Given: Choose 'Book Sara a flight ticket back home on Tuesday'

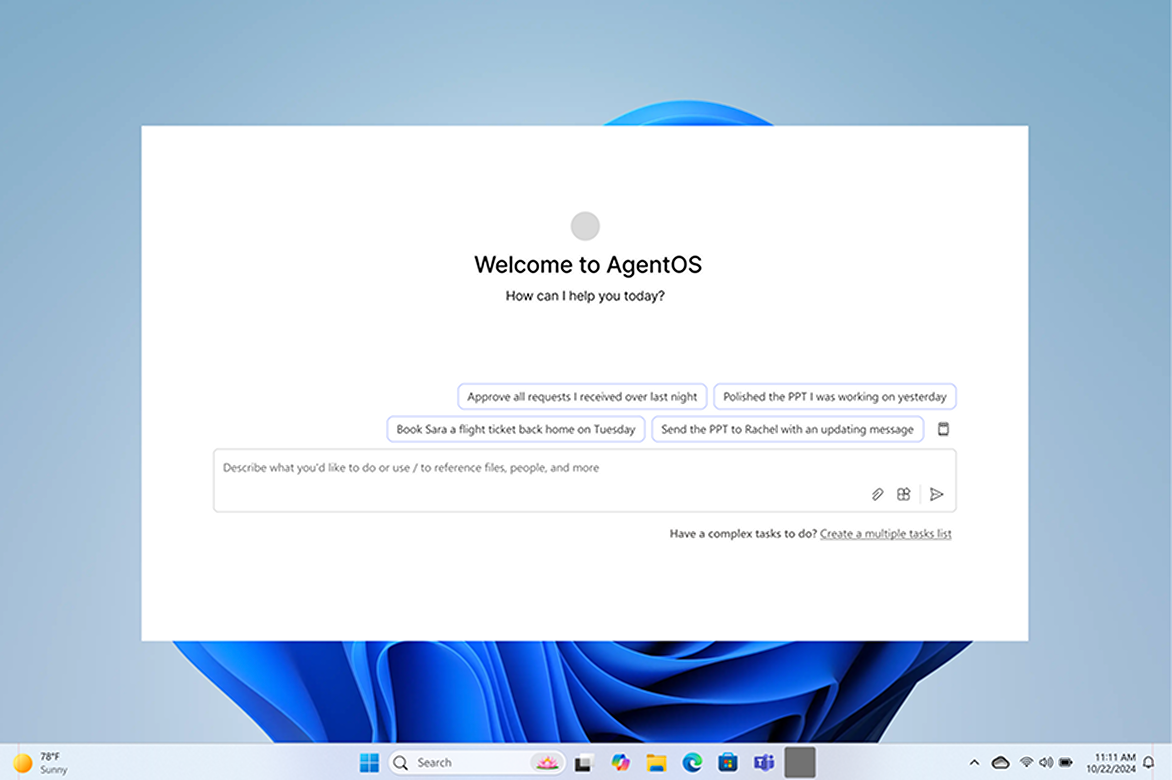Looking at the screenshot, I should pyautogui.click(x=516, y=429).
